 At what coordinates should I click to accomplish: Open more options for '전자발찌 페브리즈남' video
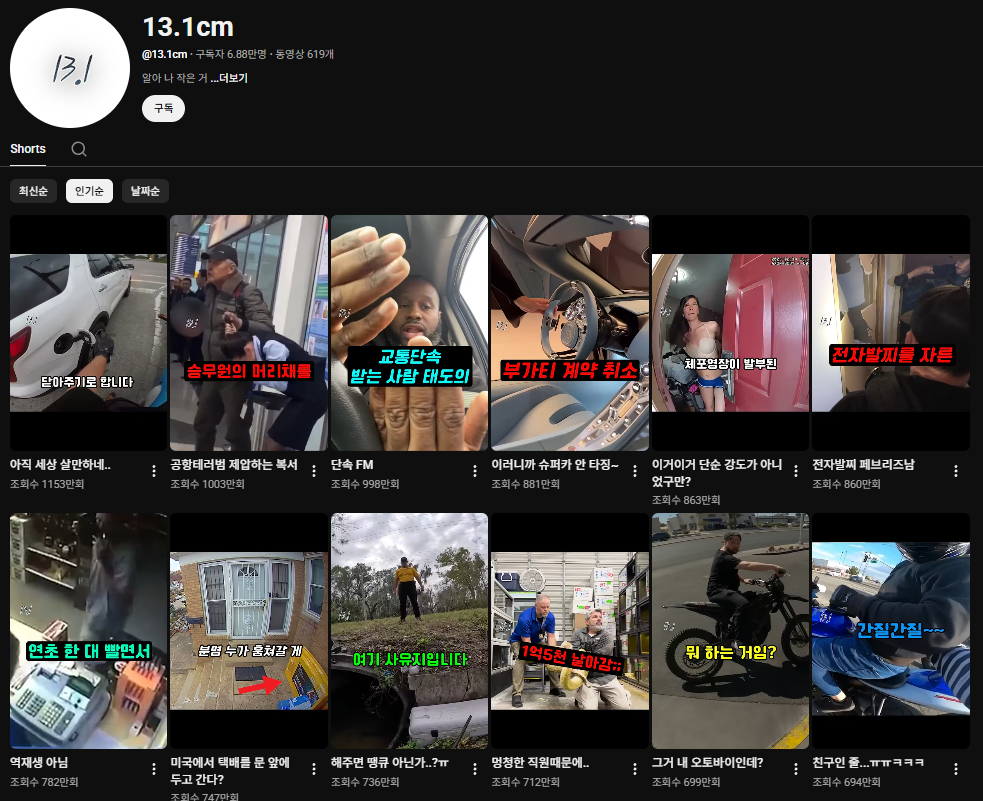tap(956, 471)
